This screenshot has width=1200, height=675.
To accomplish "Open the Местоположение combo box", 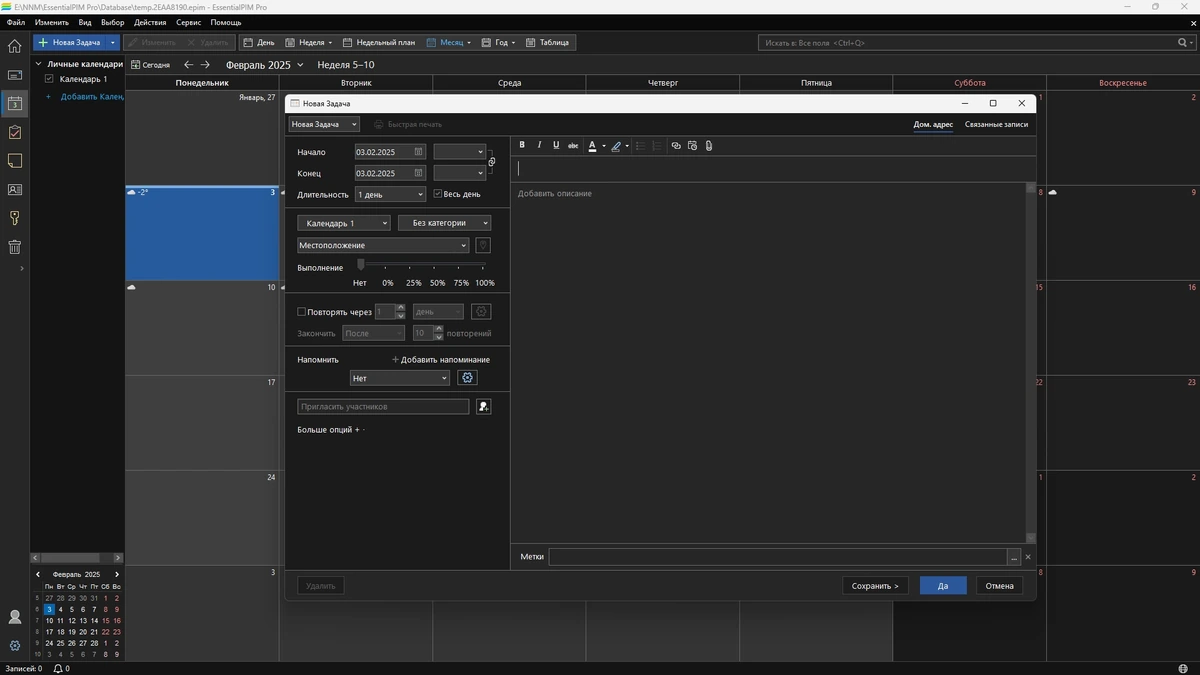I will (383, 245).
